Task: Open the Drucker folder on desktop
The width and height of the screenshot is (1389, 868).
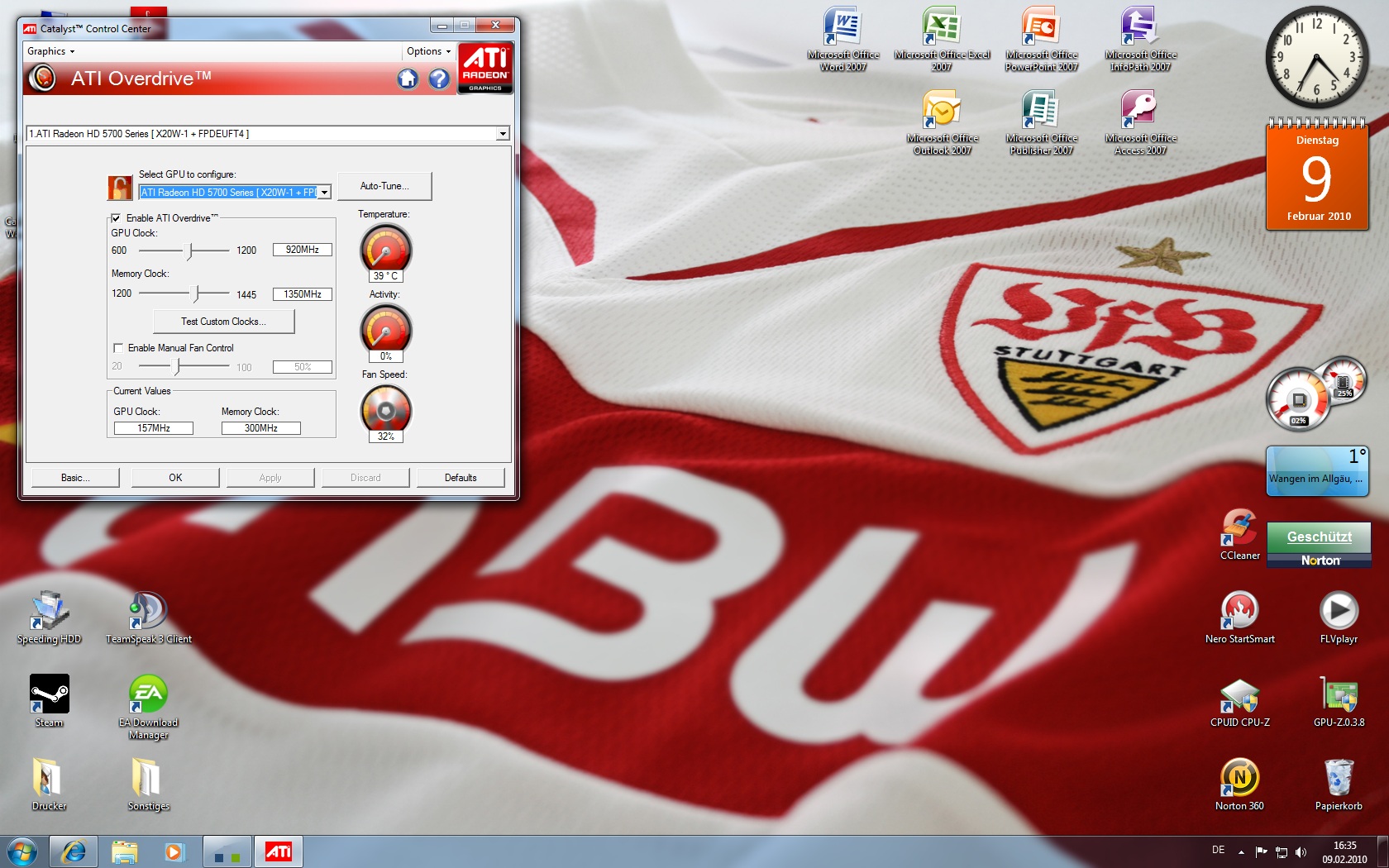Action: pos(49,785)
